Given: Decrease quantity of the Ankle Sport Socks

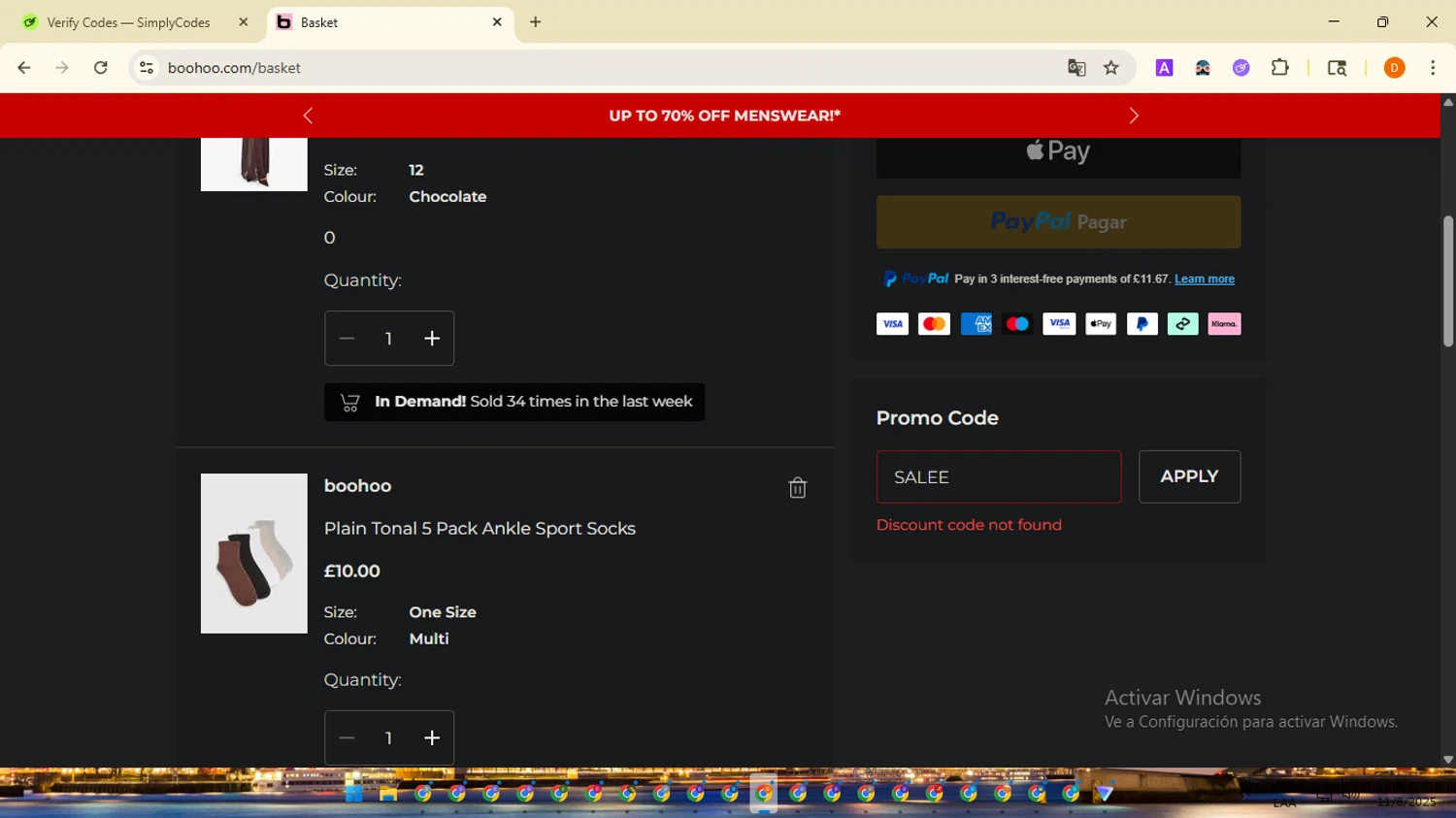Looking at the screenshot, I should (347, 738).
